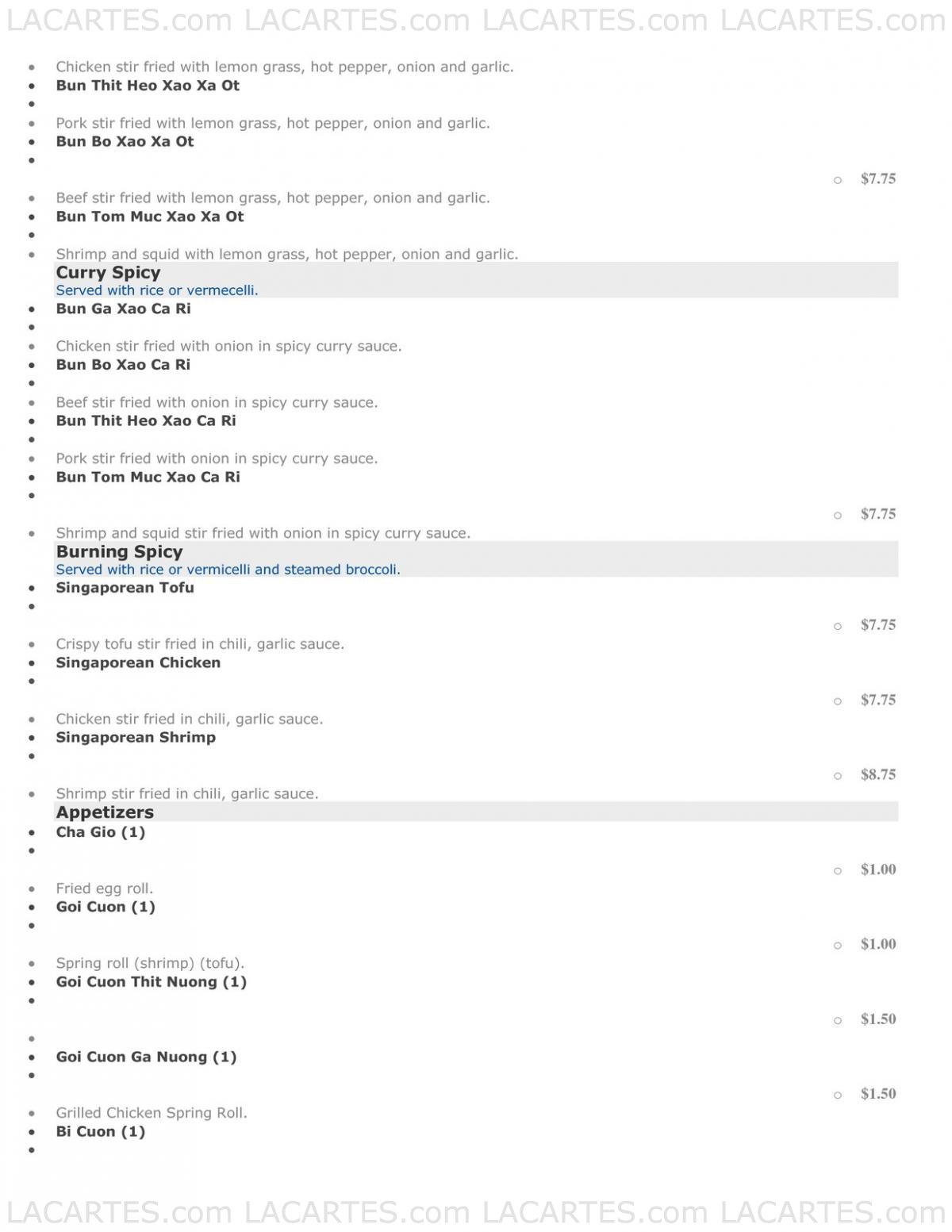This screenshot has height=1232, width=952.
Task: Choose the Singaporean Tofu dish
Action: click(125, 588)
